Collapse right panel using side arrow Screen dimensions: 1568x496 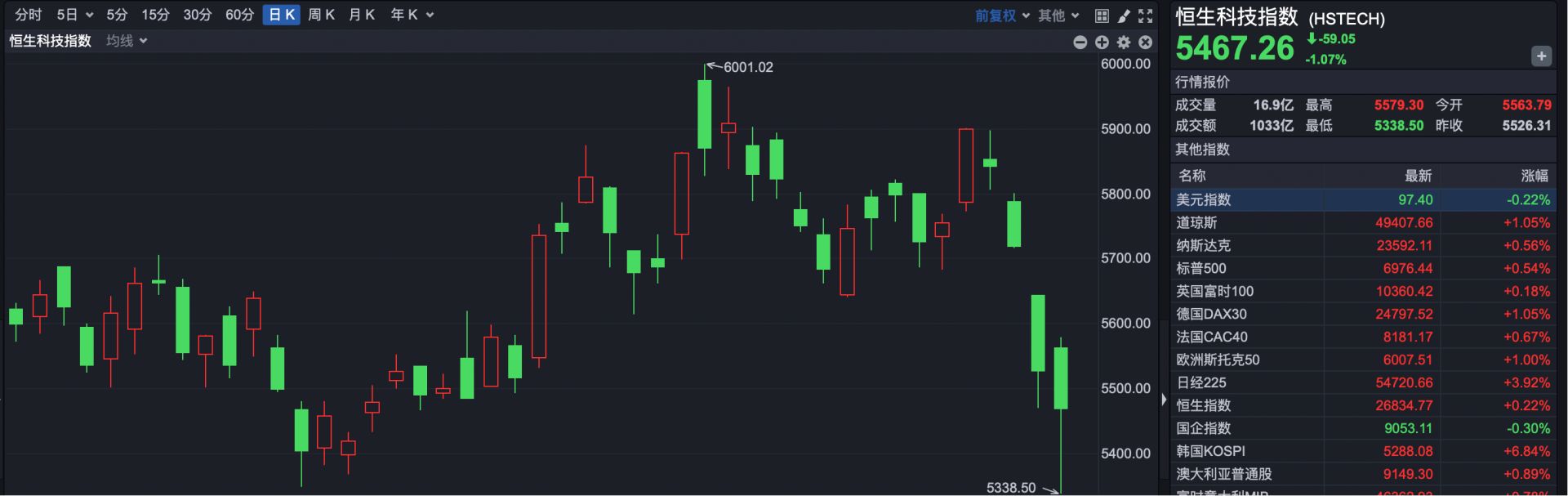[x=1164, y=400]
